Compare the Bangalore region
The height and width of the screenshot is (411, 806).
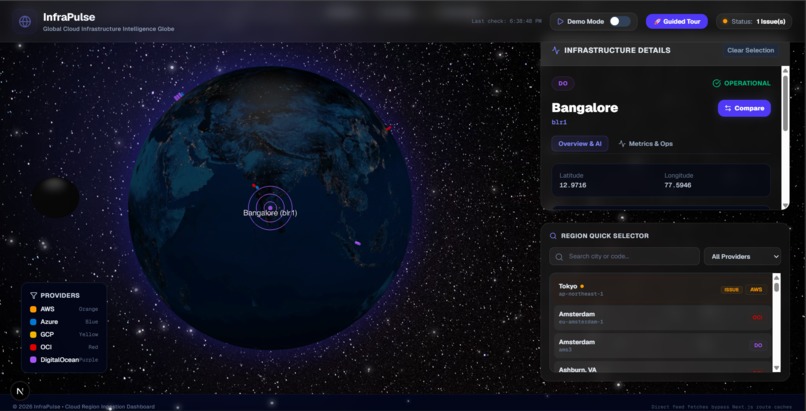(744, 108)
